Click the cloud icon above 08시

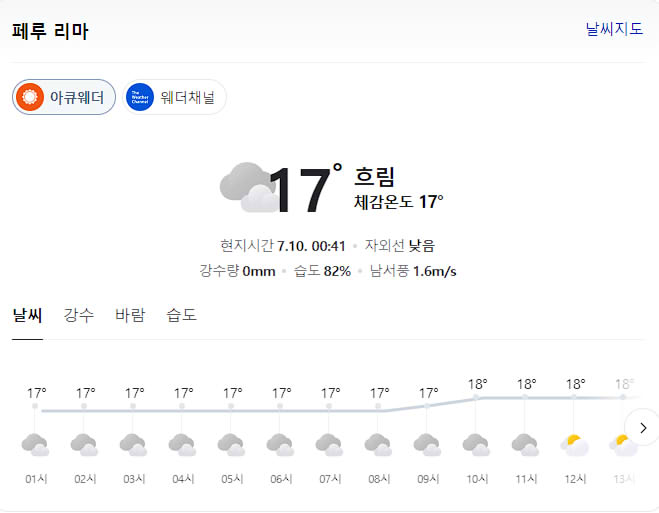tap(379, 445)
